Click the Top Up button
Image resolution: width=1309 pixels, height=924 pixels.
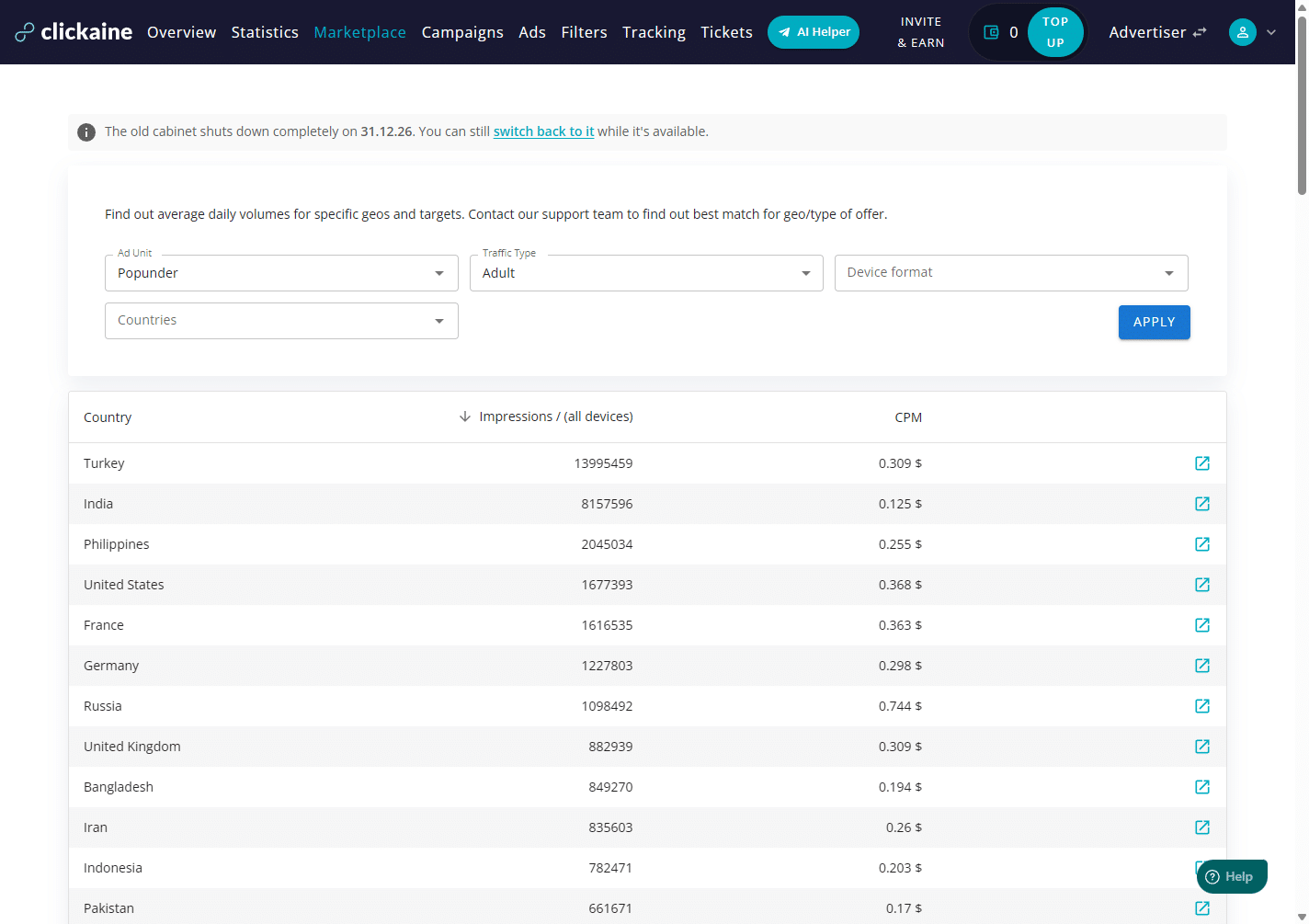pos(1055,32)
